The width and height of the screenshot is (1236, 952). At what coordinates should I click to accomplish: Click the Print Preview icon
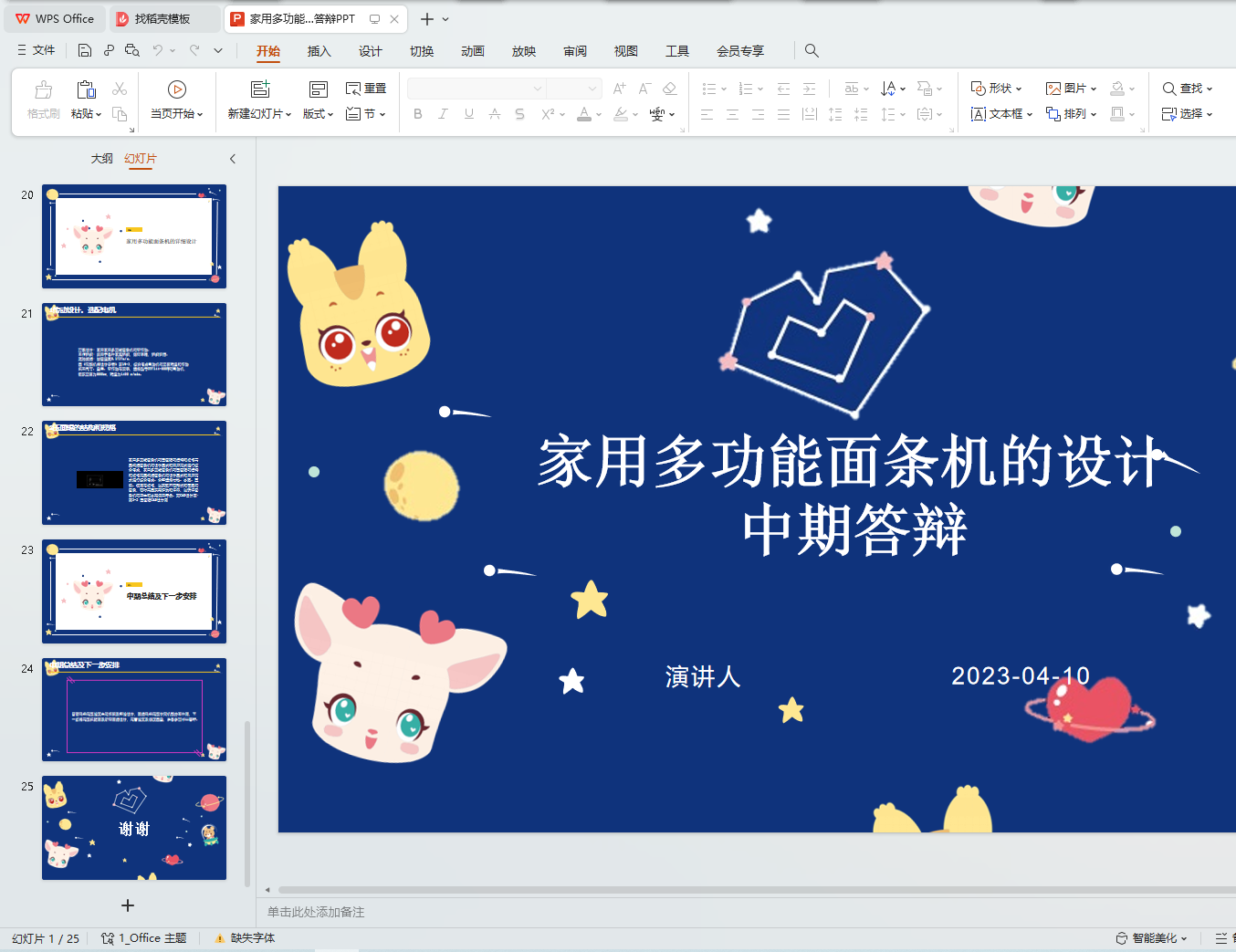(x=132, y=50)
